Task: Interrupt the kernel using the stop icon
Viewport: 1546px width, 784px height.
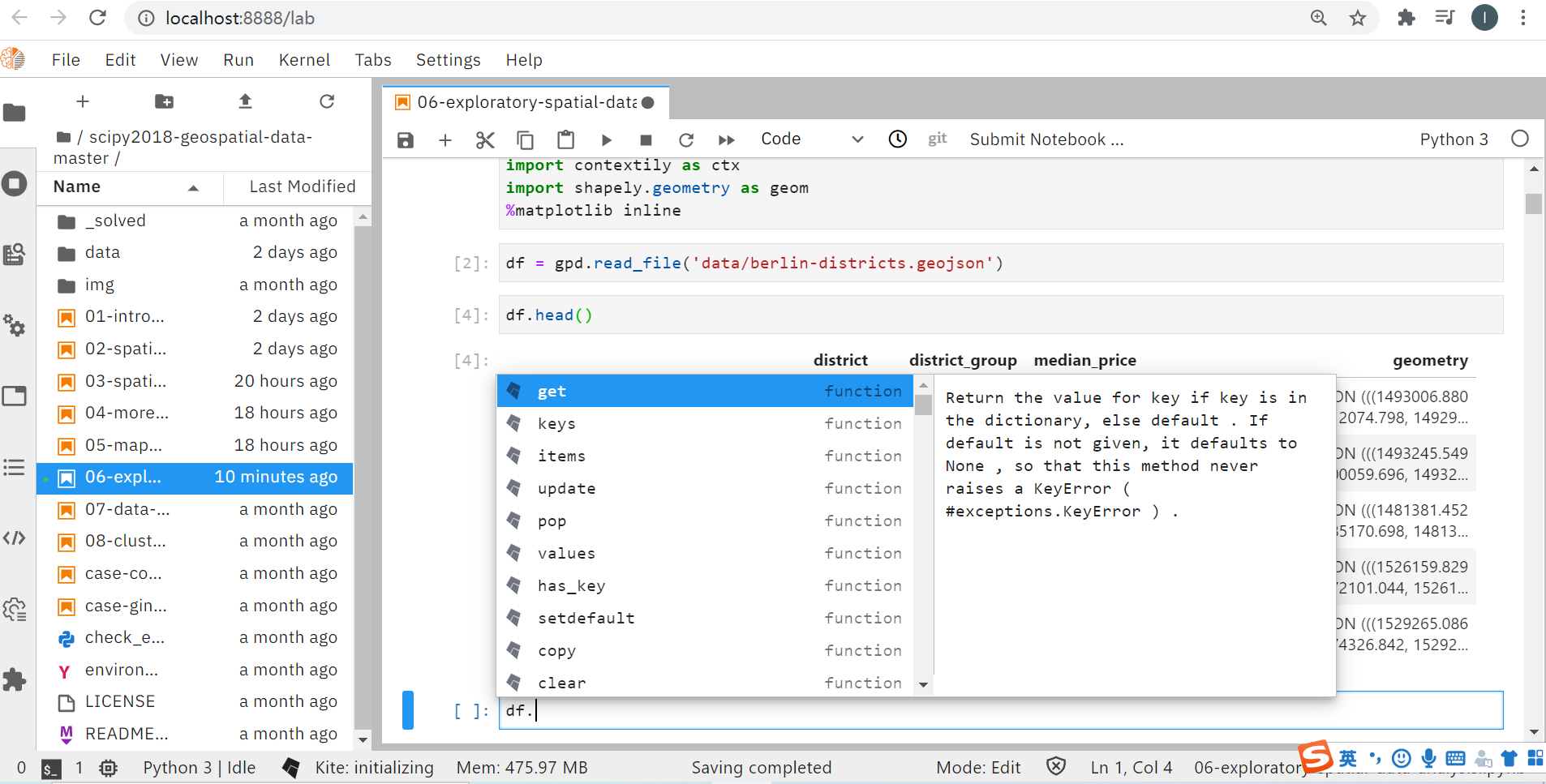Action: coord(646,139)
